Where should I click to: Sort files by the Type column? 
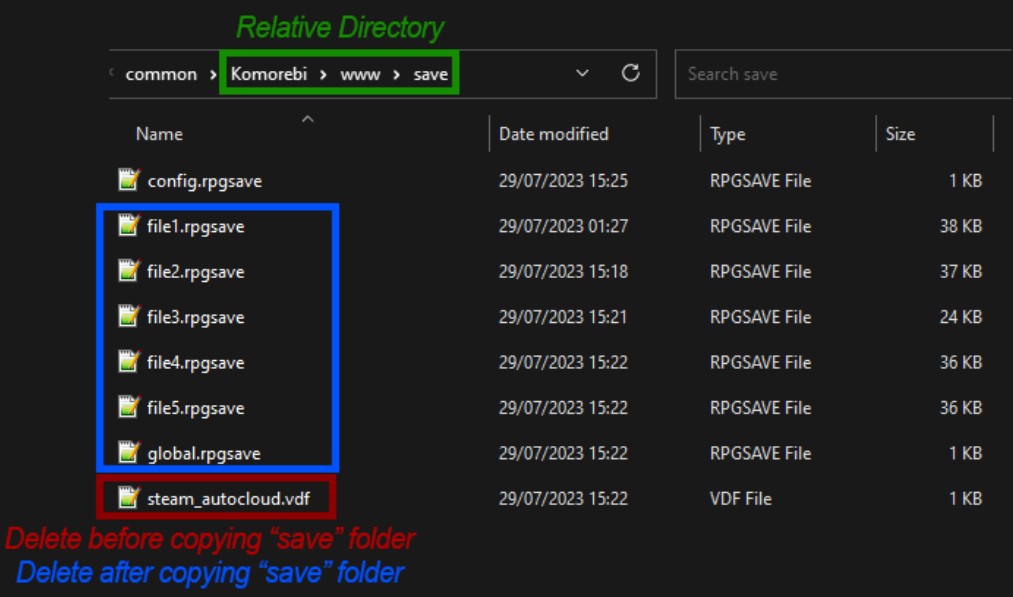(727, 134)
